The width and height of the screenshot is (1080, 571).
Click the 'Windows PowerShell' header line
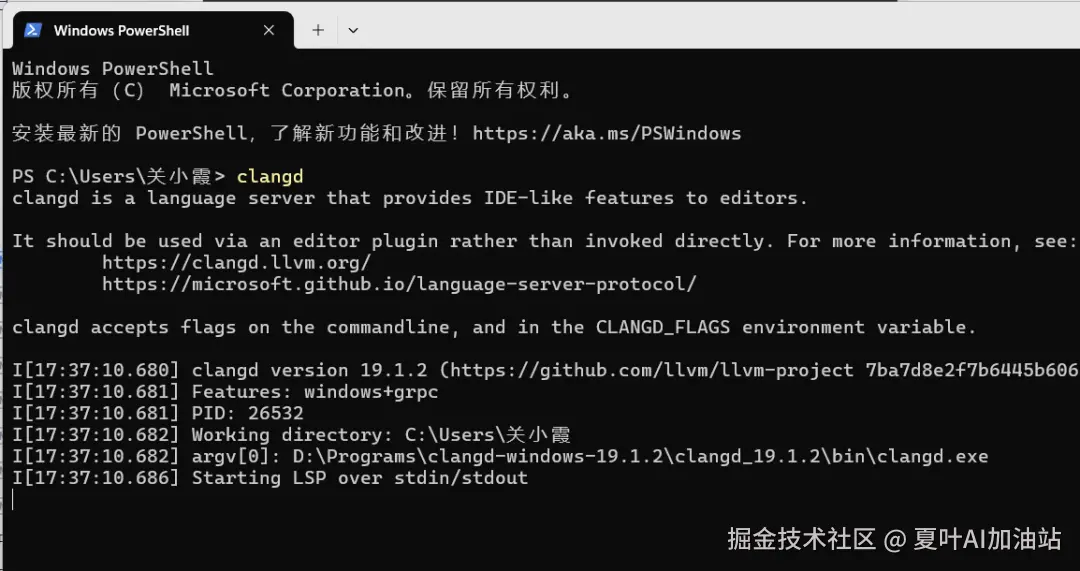coord(113,69)
